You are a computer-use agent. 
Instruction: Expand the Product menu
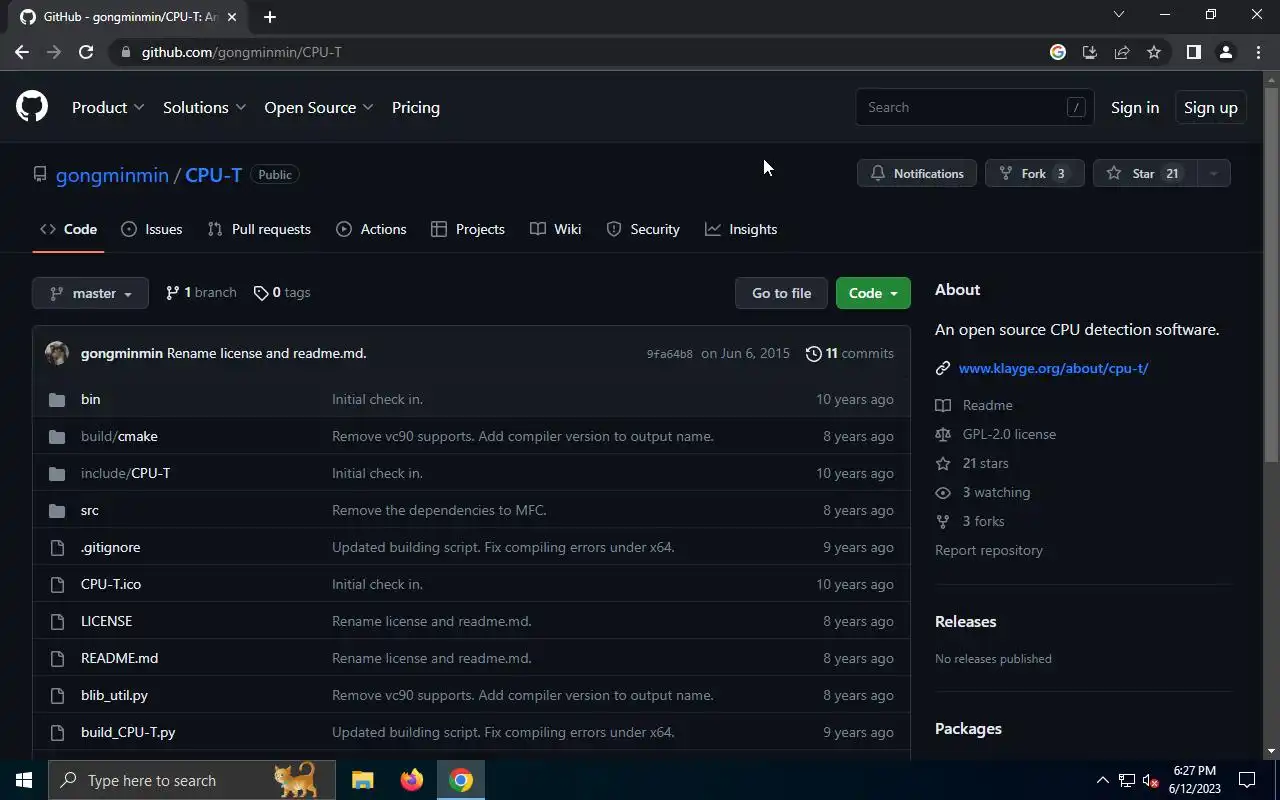[108, 107]
